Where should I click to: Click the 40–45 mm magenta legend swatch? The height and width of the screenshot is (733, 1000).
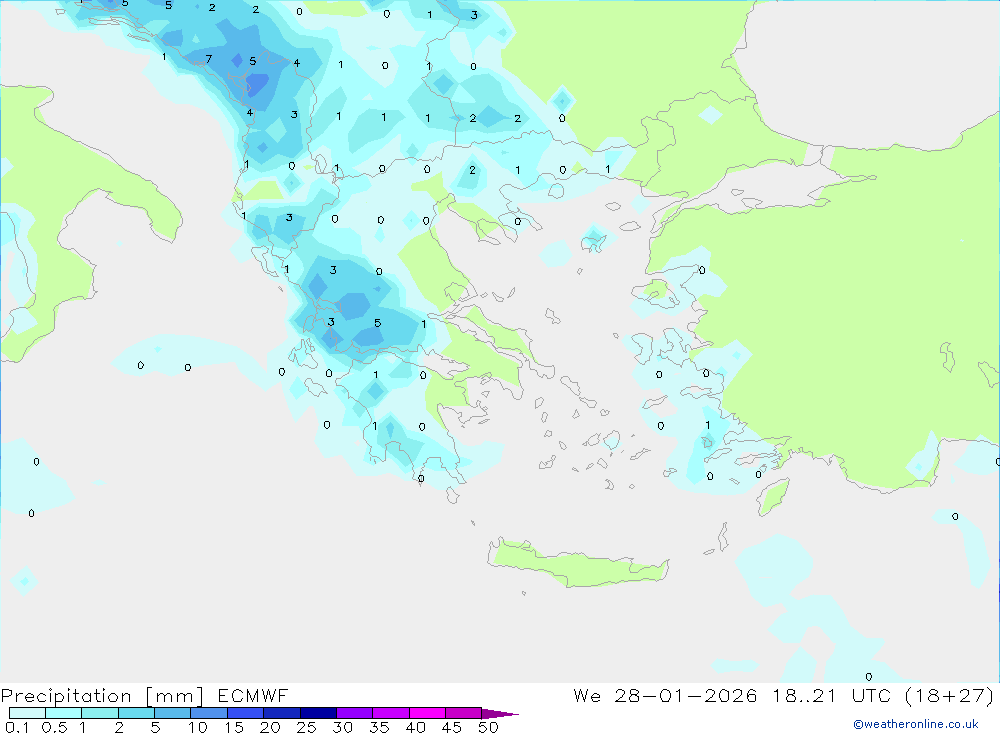click(x=427, y=713)
